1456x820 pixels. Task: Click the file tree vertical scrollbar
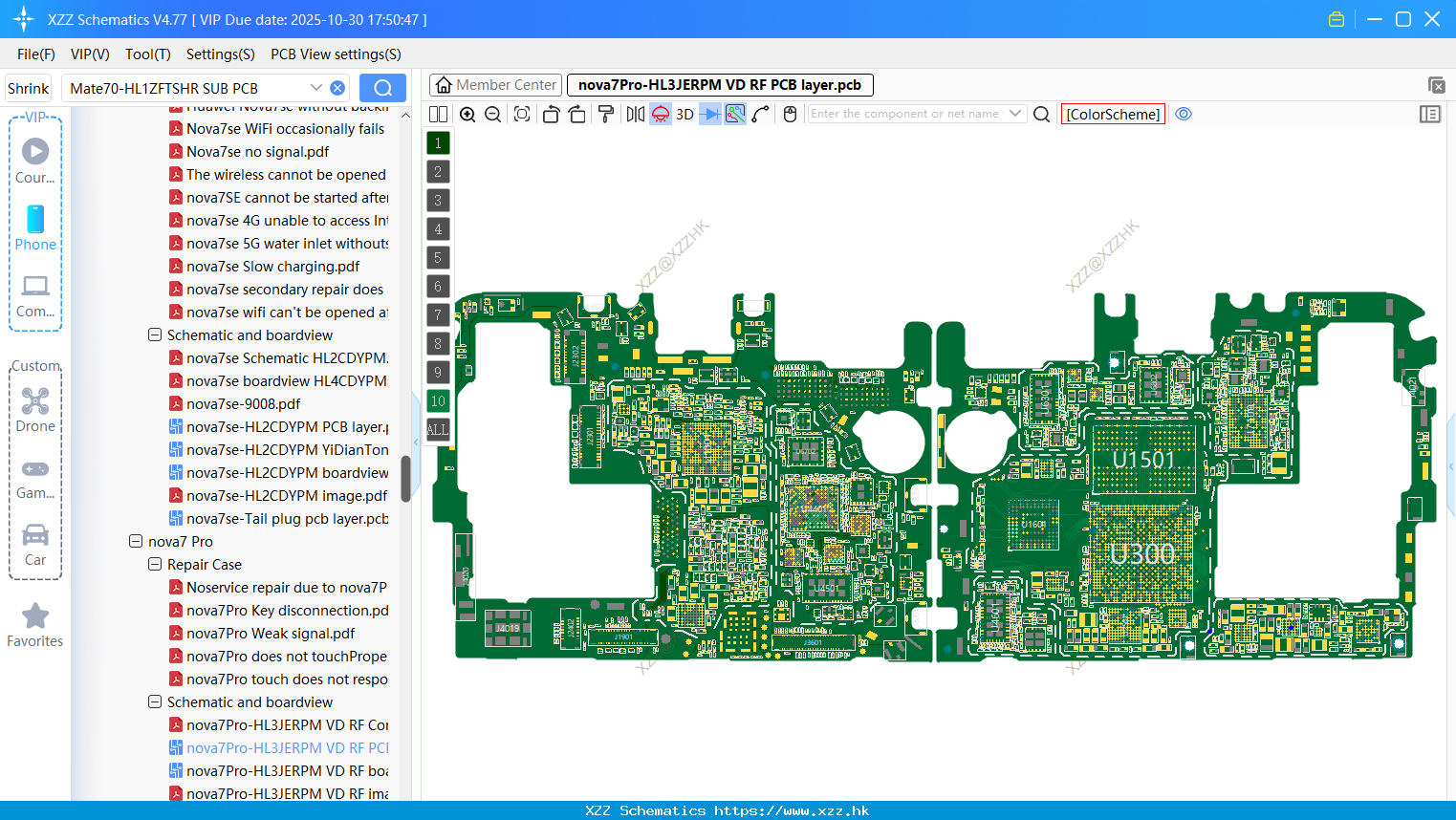coord(405,478)
